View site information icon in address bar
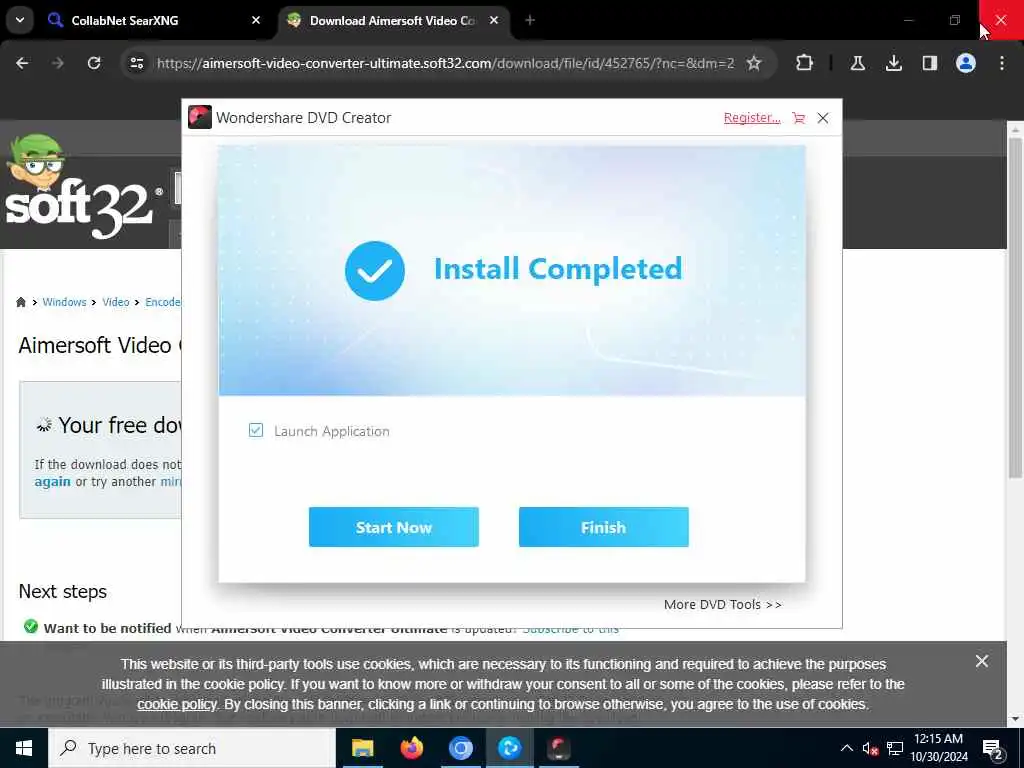The image size is (1024, 768). click(136, 63)
